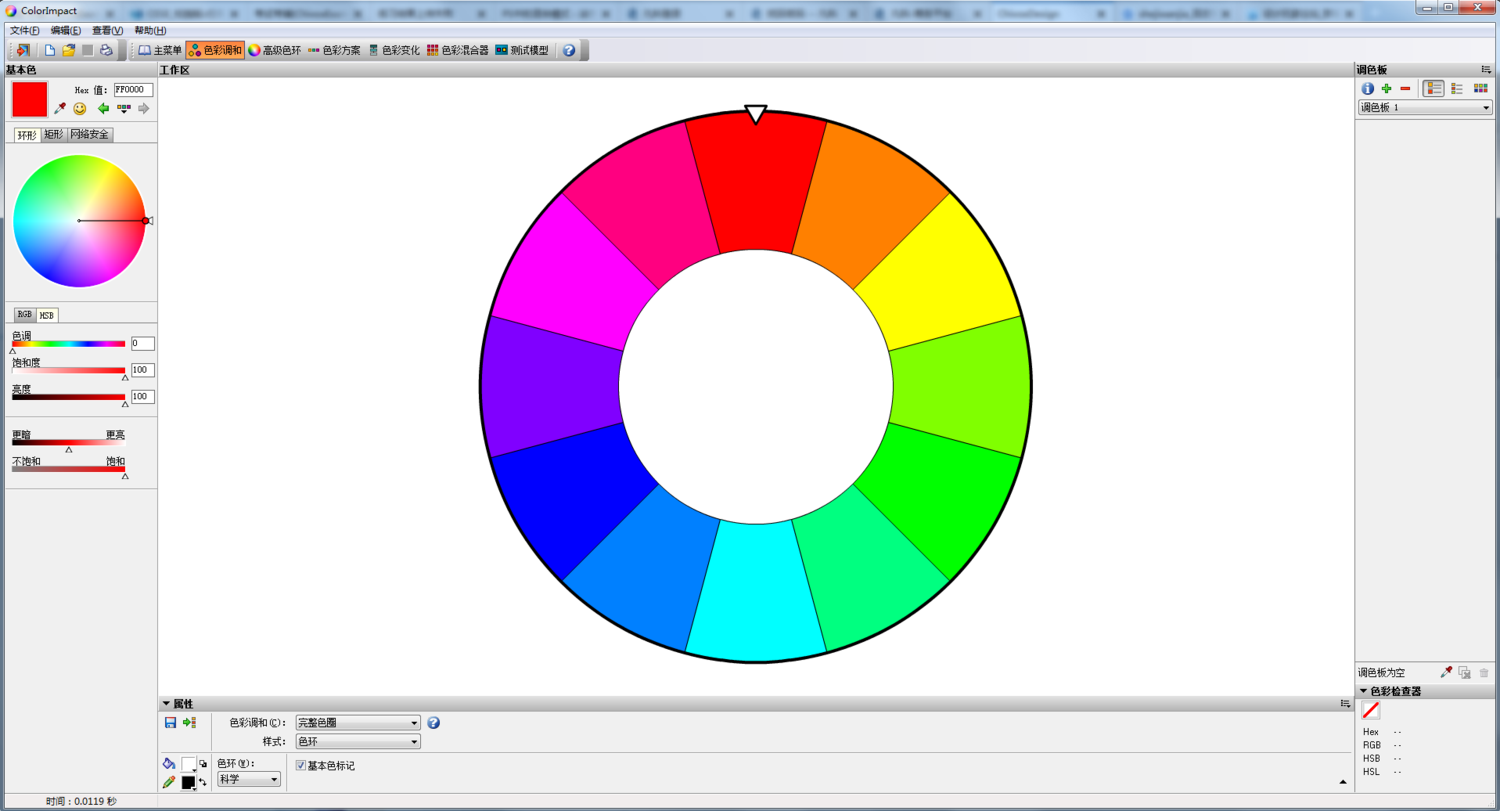Click the red minus icon in 调色板 panel

1405,89
